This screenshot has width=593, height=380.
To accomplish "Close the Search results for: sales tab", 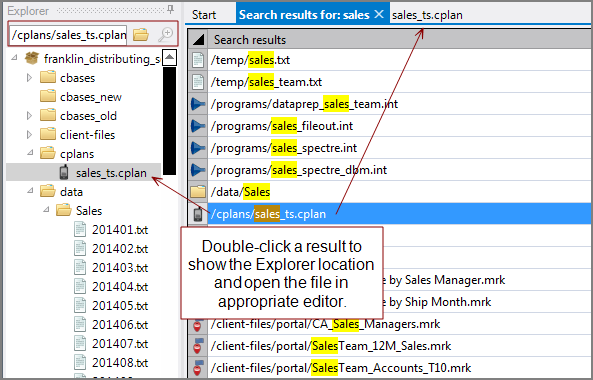I will 379,14.
